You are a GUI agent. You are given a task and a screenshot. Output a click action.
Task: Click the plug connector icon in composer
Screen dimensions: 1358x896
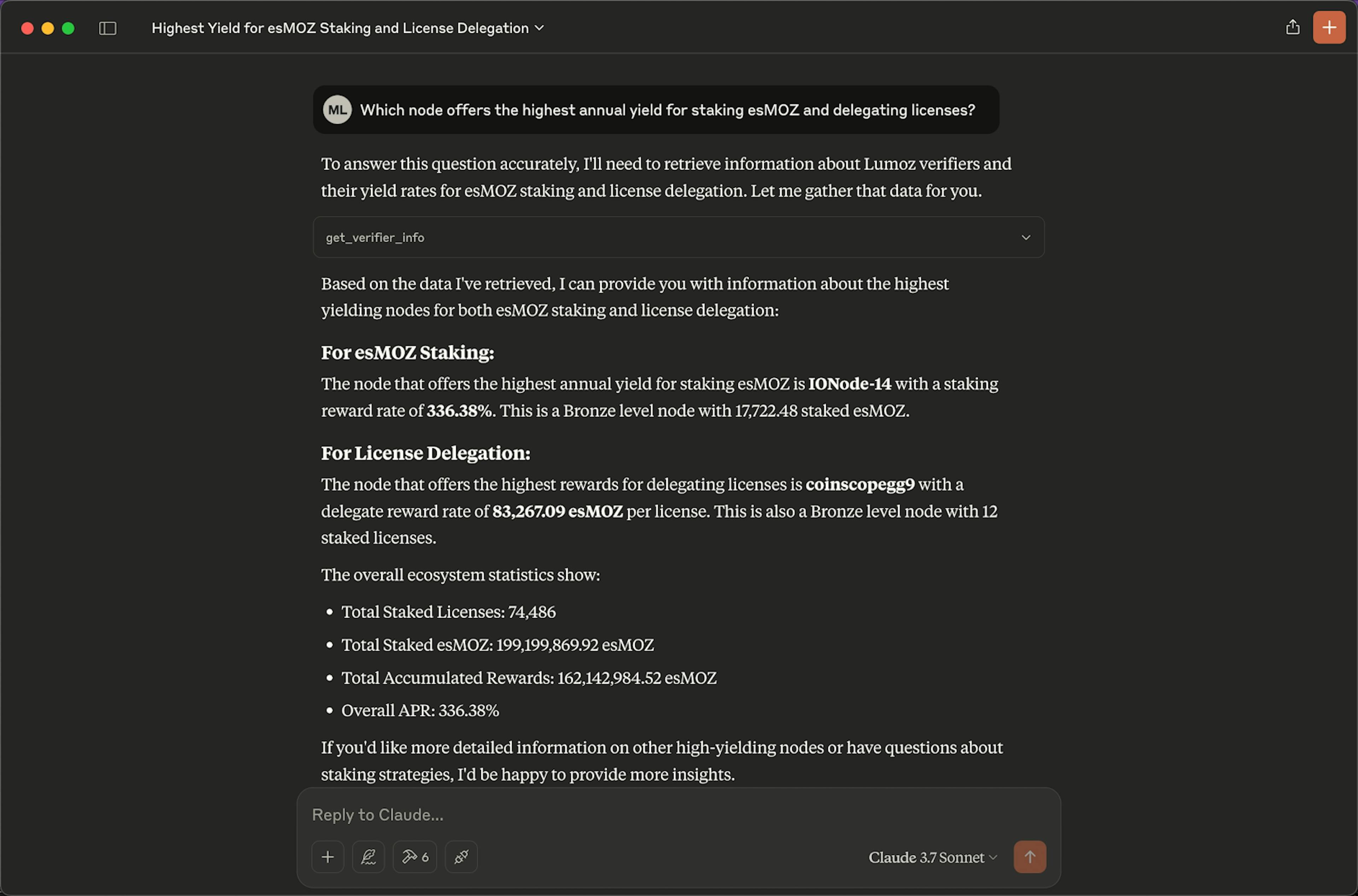coord(461,856)
